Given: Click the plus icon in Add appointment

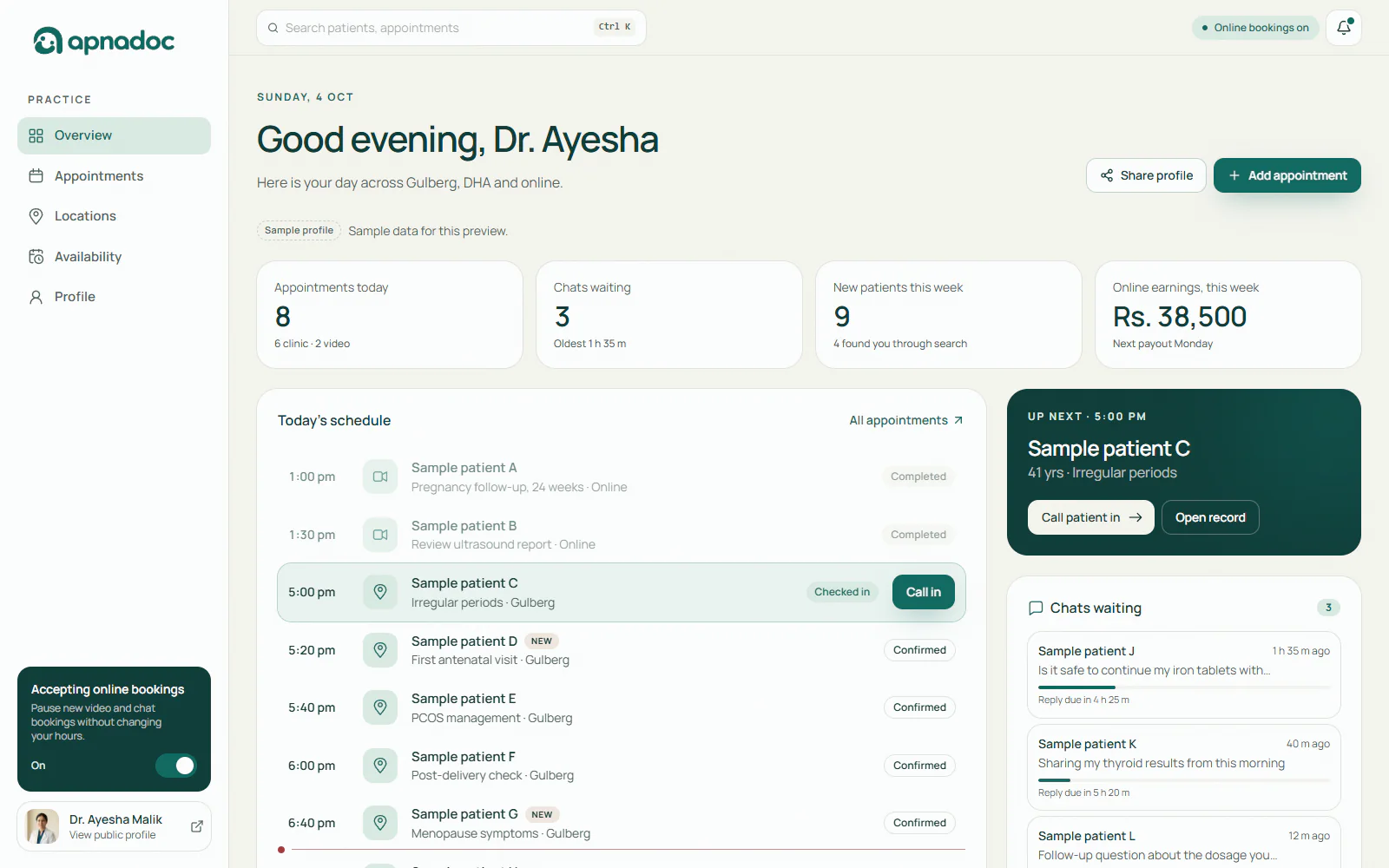Looking at the screenshot, I should pos(1234,175).
